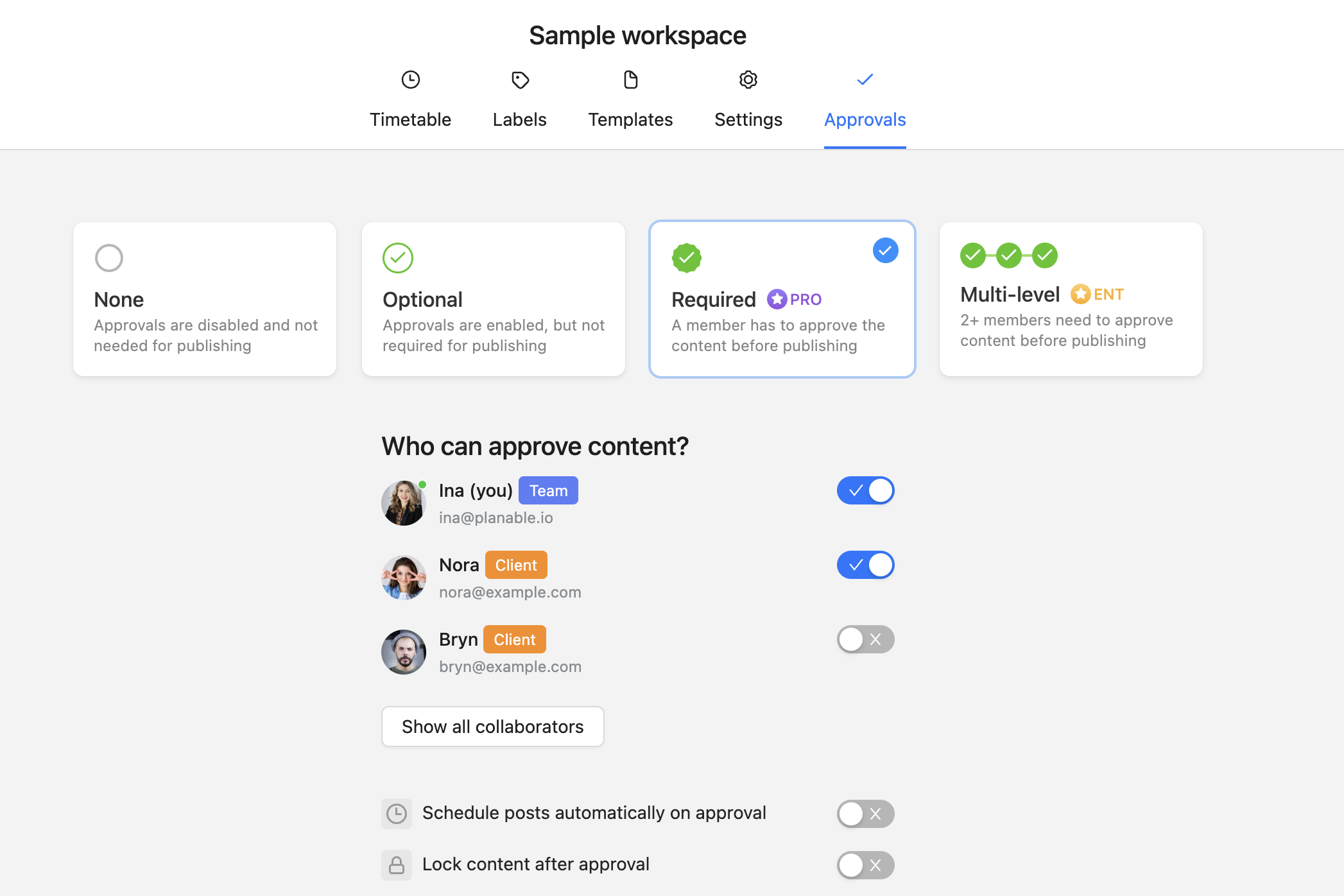1344x896 pixels.
Task: Switch to the Approvals tab
Action: 865,119
